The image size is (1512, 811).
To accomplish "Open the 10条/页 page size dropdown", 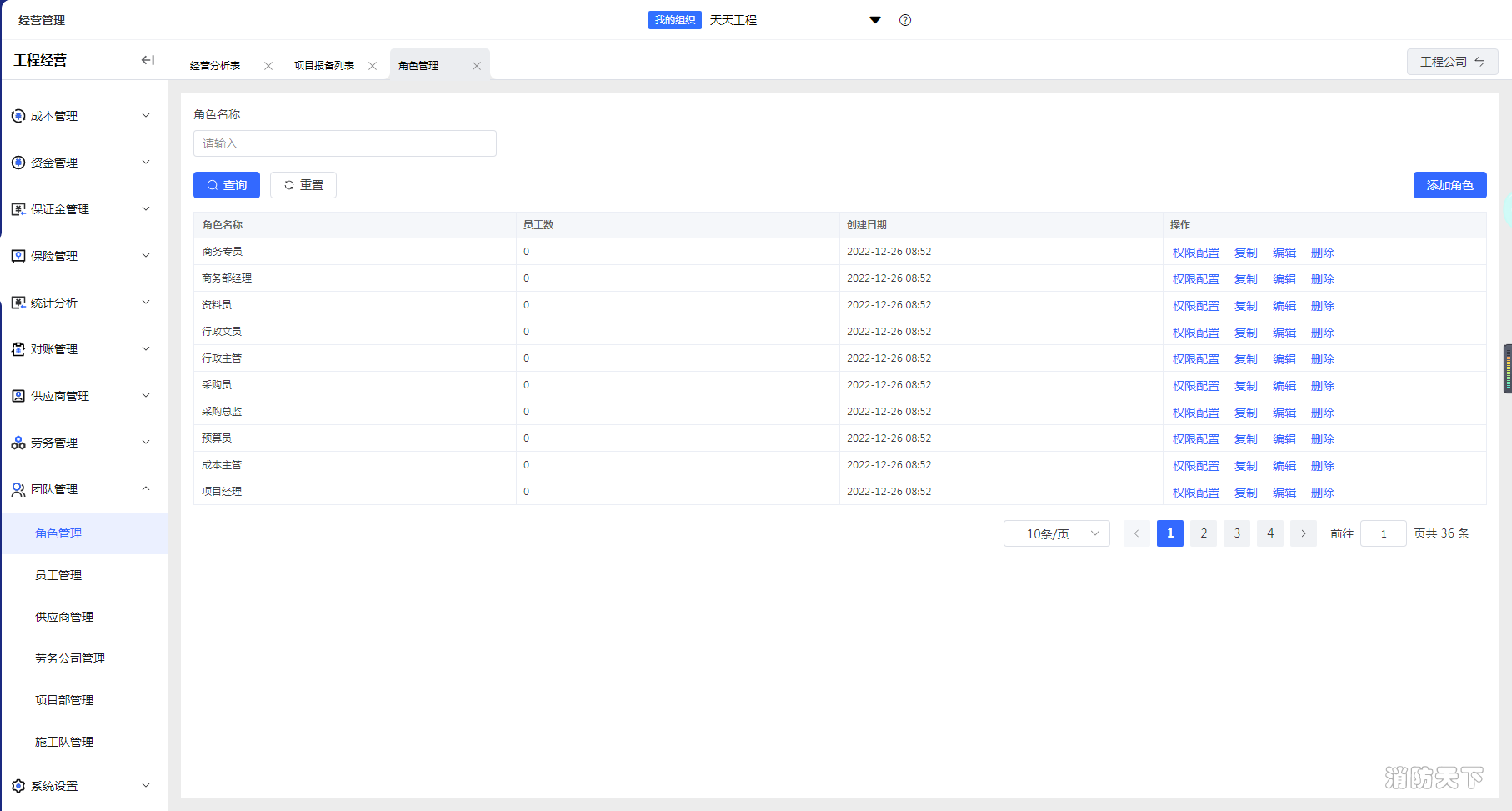I will pyautogui.click(x=1056, y=533).
